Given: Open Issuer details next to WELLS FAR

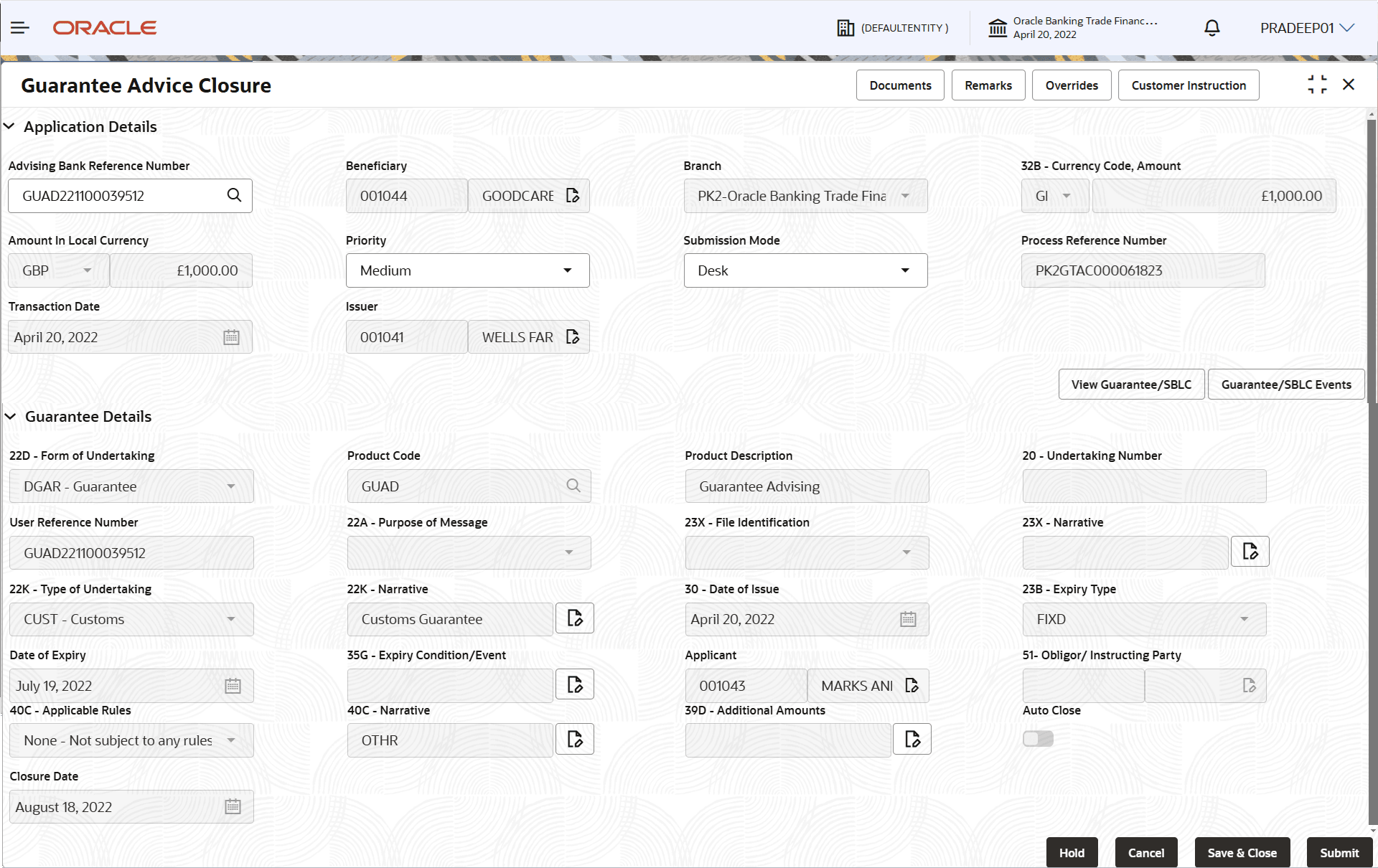Looking at the screenshot, I should pyautogui.click(x=573, y=336).
